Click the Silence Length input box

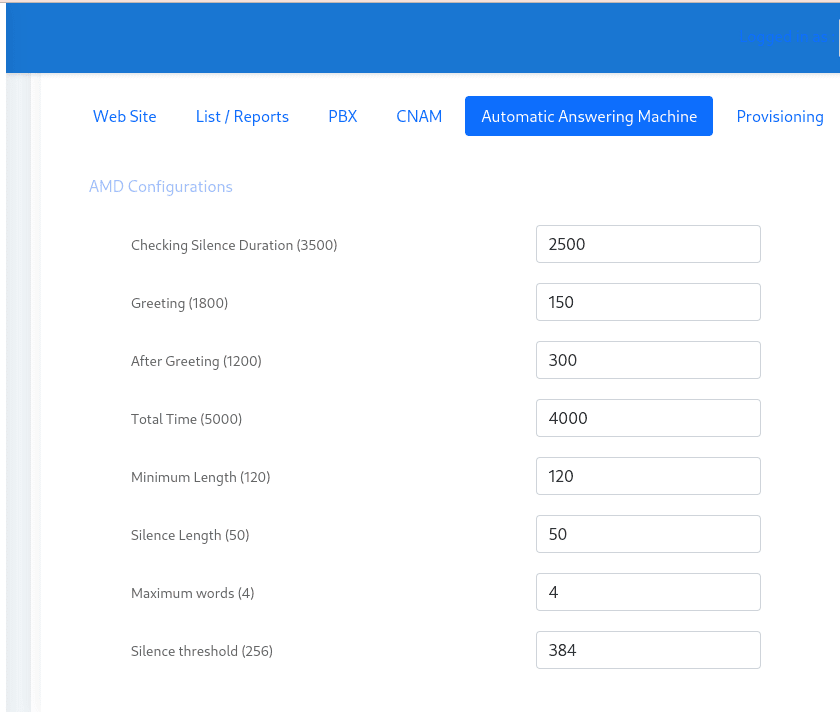(x=648, y=534)
